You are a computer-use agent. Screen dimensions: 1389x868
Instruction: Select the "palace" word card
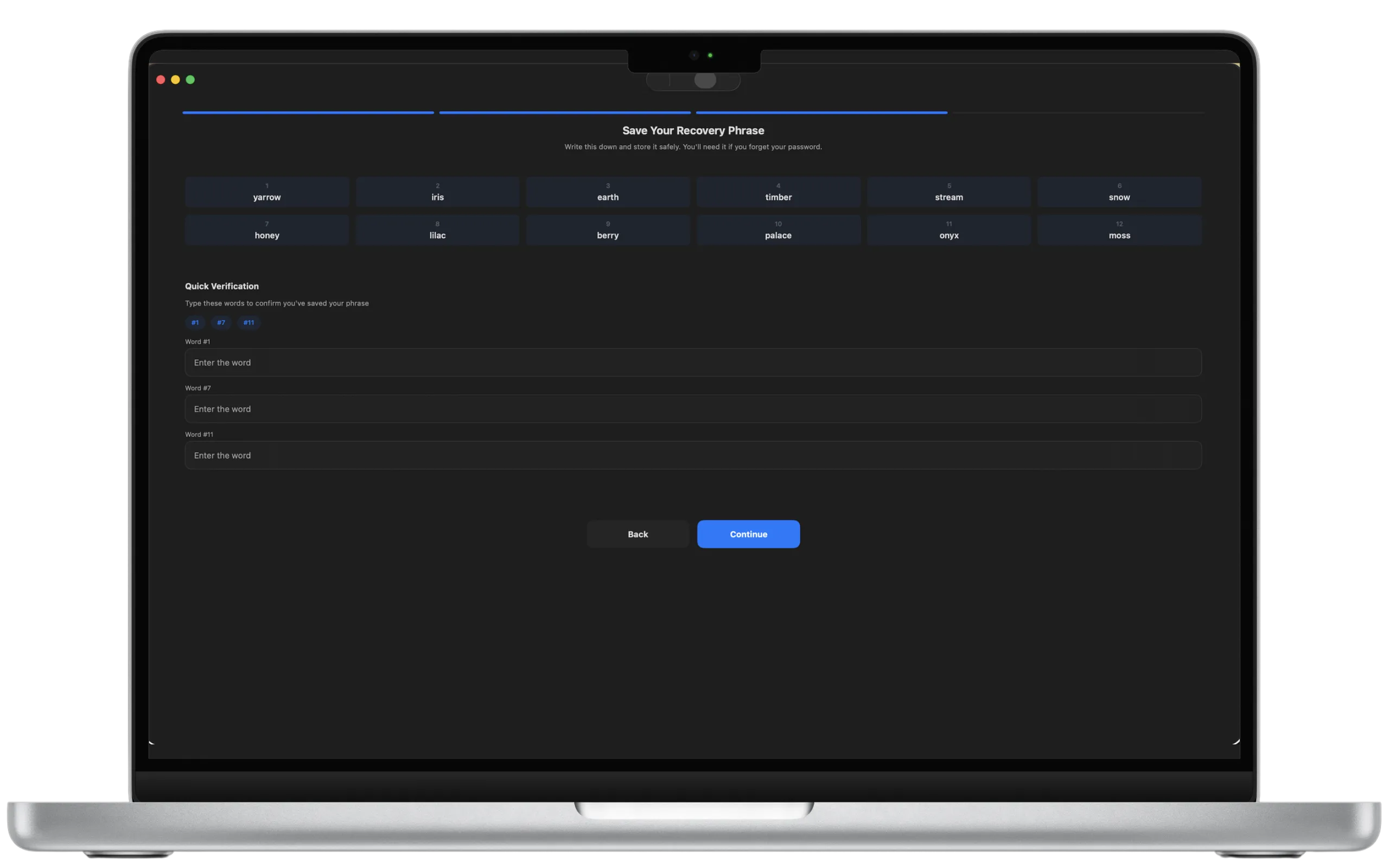[x=778, y=229]
